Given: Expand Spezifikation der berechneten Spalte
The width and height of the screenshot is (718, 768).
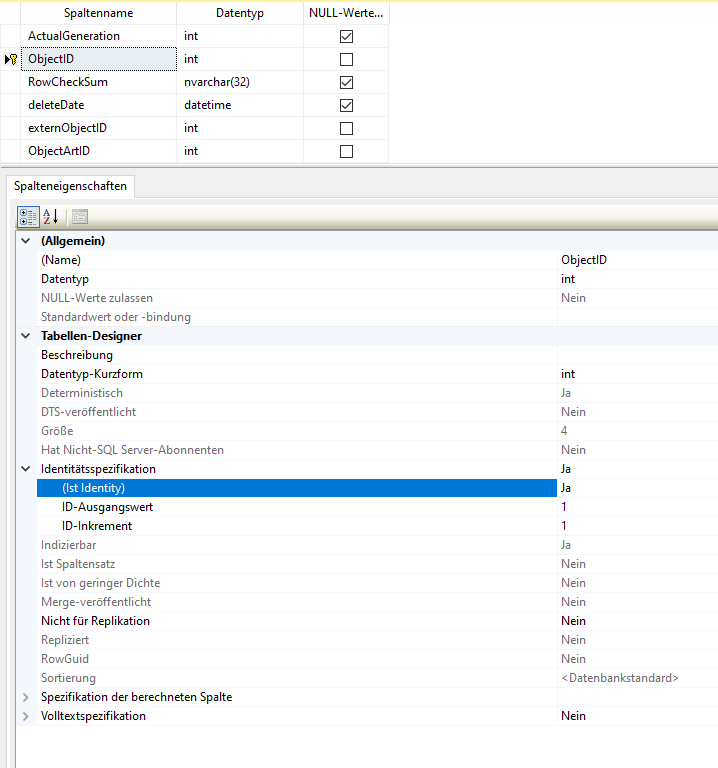Looking at the screenshot, I should pos(26,697).
